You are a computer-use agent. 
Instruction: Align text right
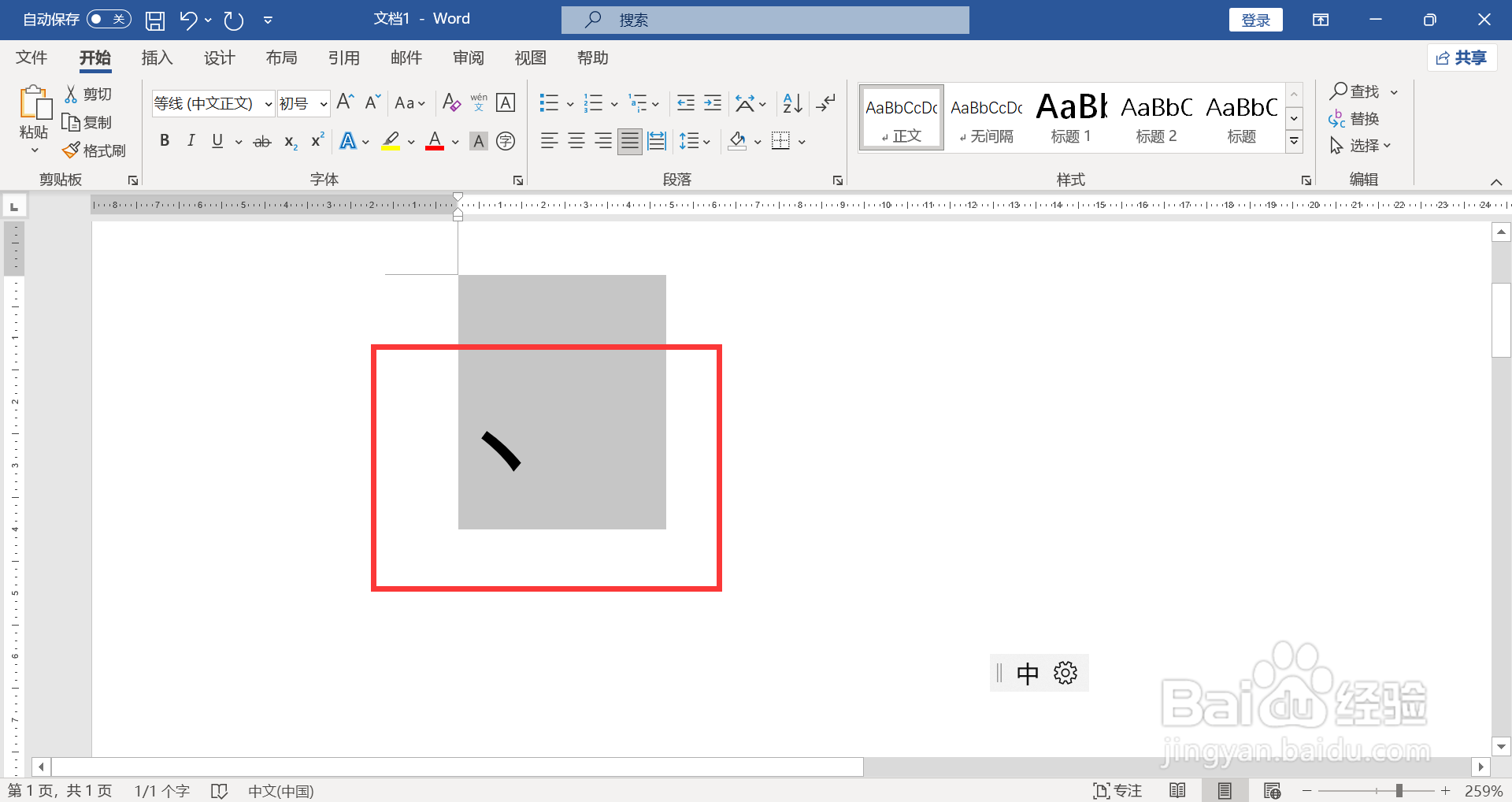[602, 141]
